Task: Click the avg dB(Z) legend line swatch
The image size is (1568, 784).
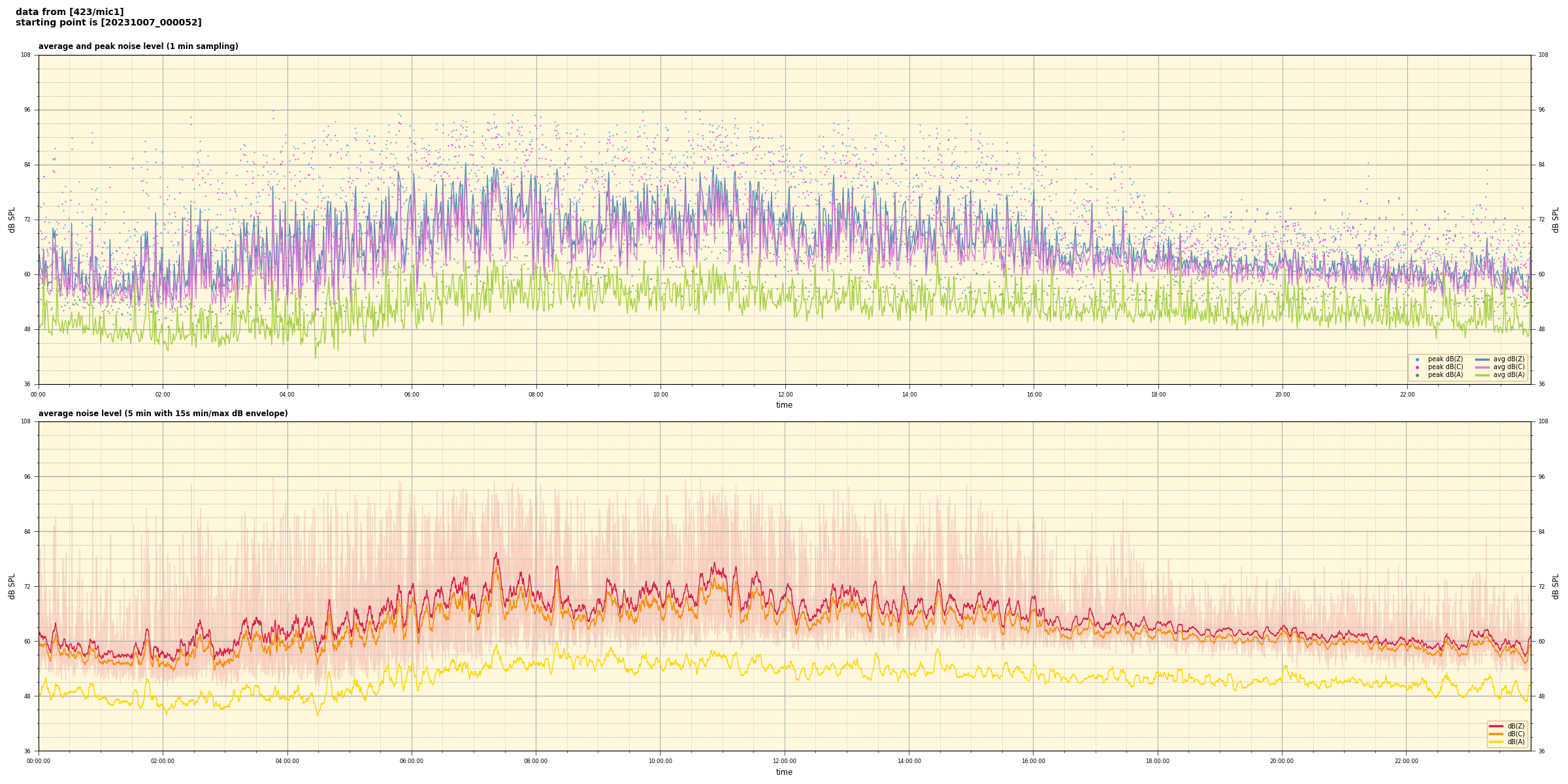Action: (x=1482, y=359)
